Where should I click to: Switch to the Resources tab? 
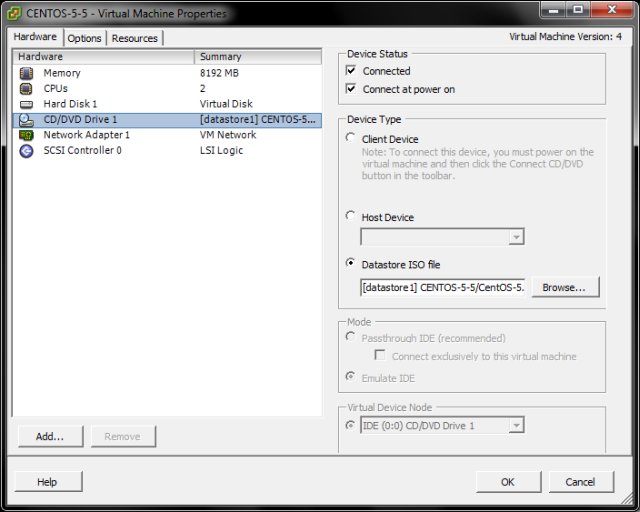[x=135, y=38]
